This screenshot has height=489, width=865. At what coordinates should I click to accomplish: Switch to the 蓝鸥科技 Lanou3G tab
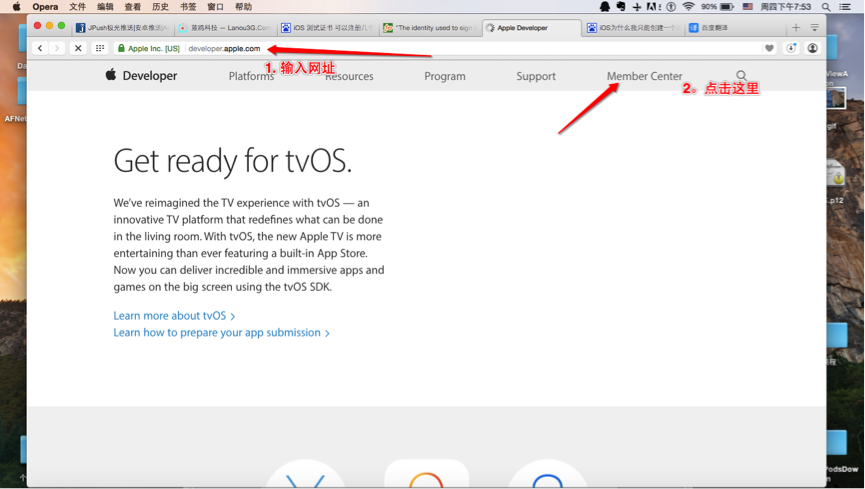point(226,28)
